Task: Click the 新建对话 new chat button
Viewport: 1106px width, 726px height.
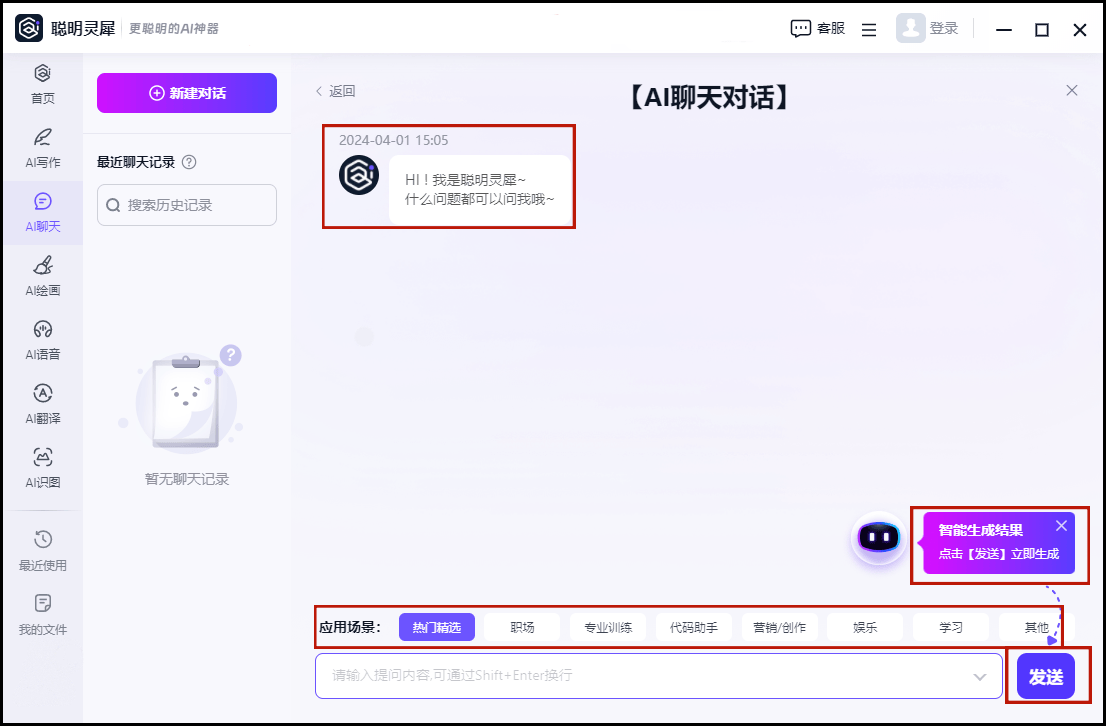Action: (x=187, y=93)
